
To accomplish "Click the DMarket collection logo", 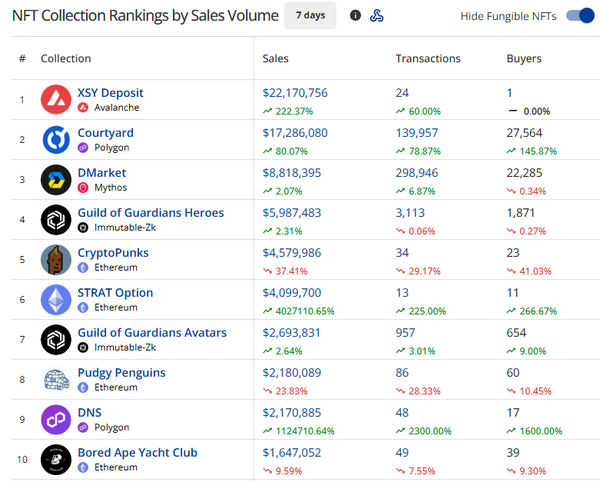I will point(56,179).
